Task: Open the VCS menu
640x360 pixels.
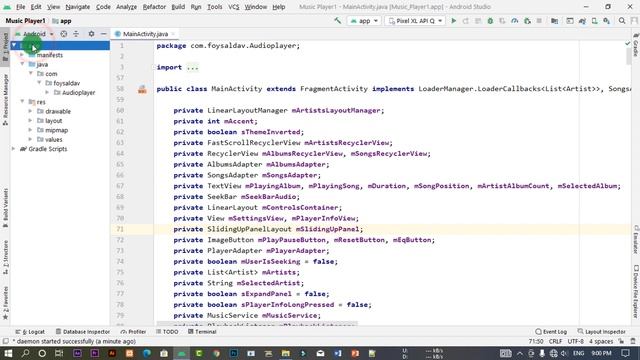Action: click(233, 7)
